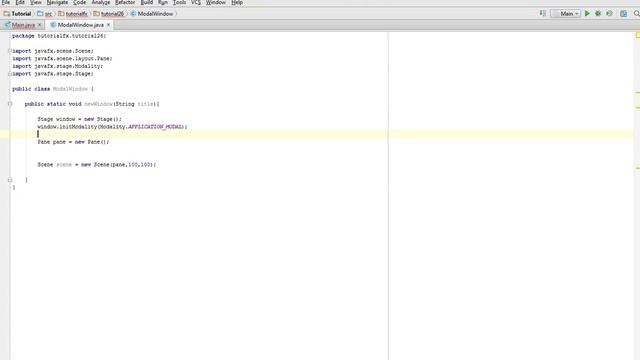Open the Window menu
640x360 pixels.
tap(216, 2)
